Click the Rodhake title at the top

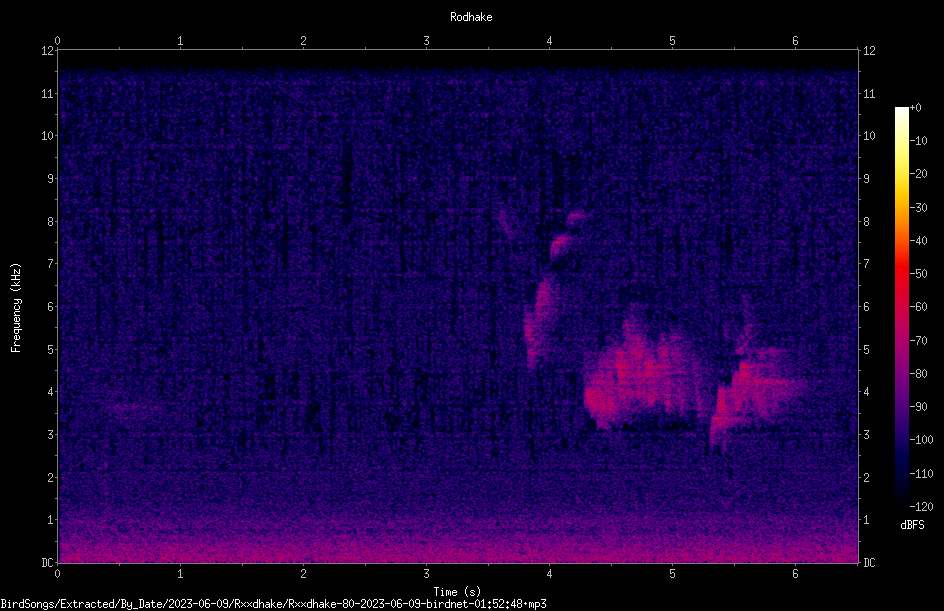(x=471, y=17)
